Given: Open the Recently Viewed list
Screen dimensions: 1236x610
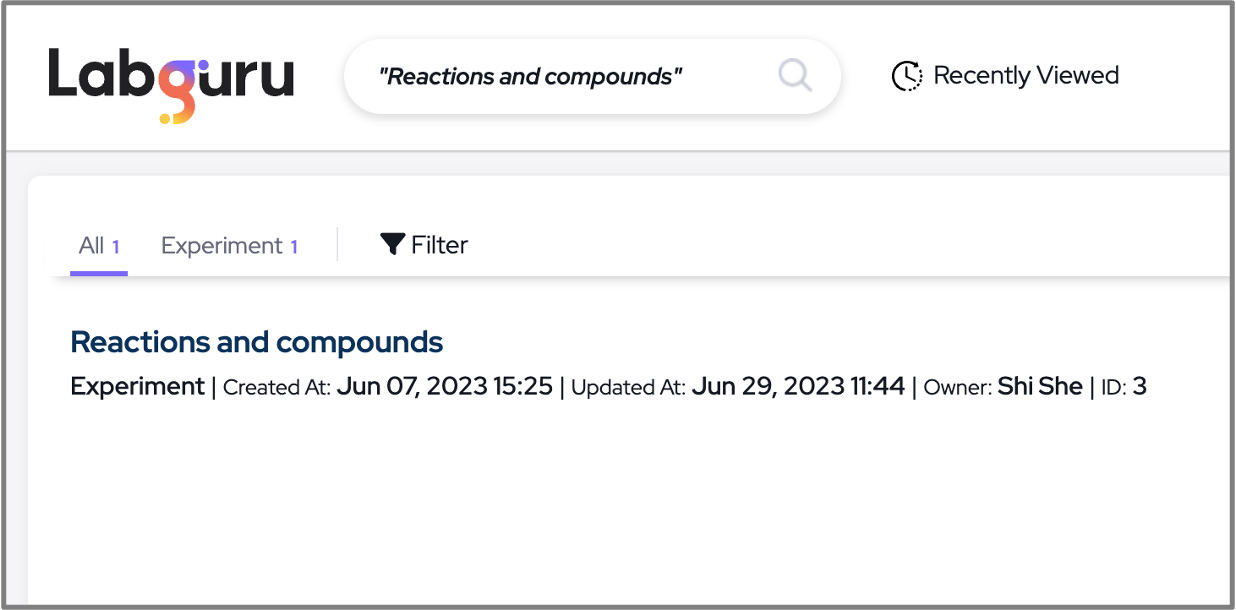Looking at the screenshot, I should coord(1025,76).
